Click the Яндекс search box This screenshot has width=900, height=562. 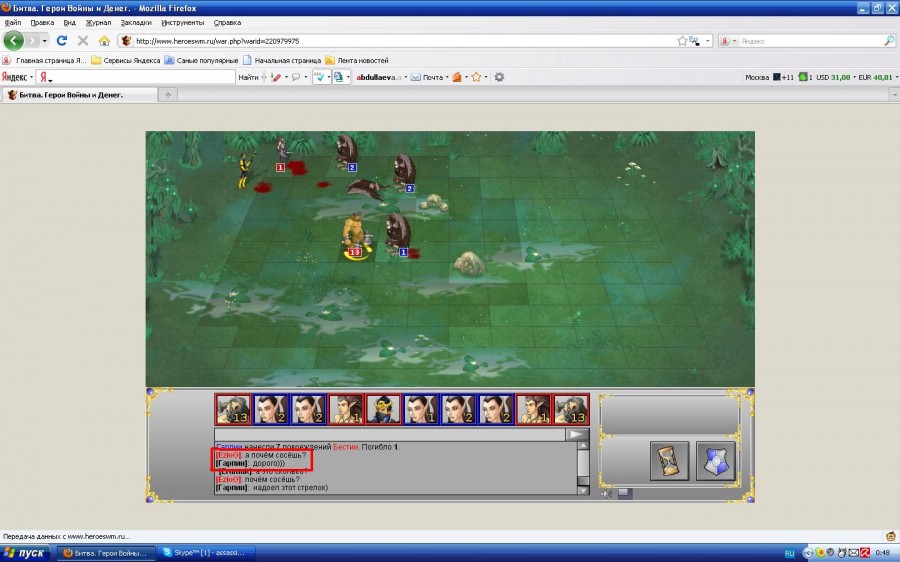[x=810, y=41]
